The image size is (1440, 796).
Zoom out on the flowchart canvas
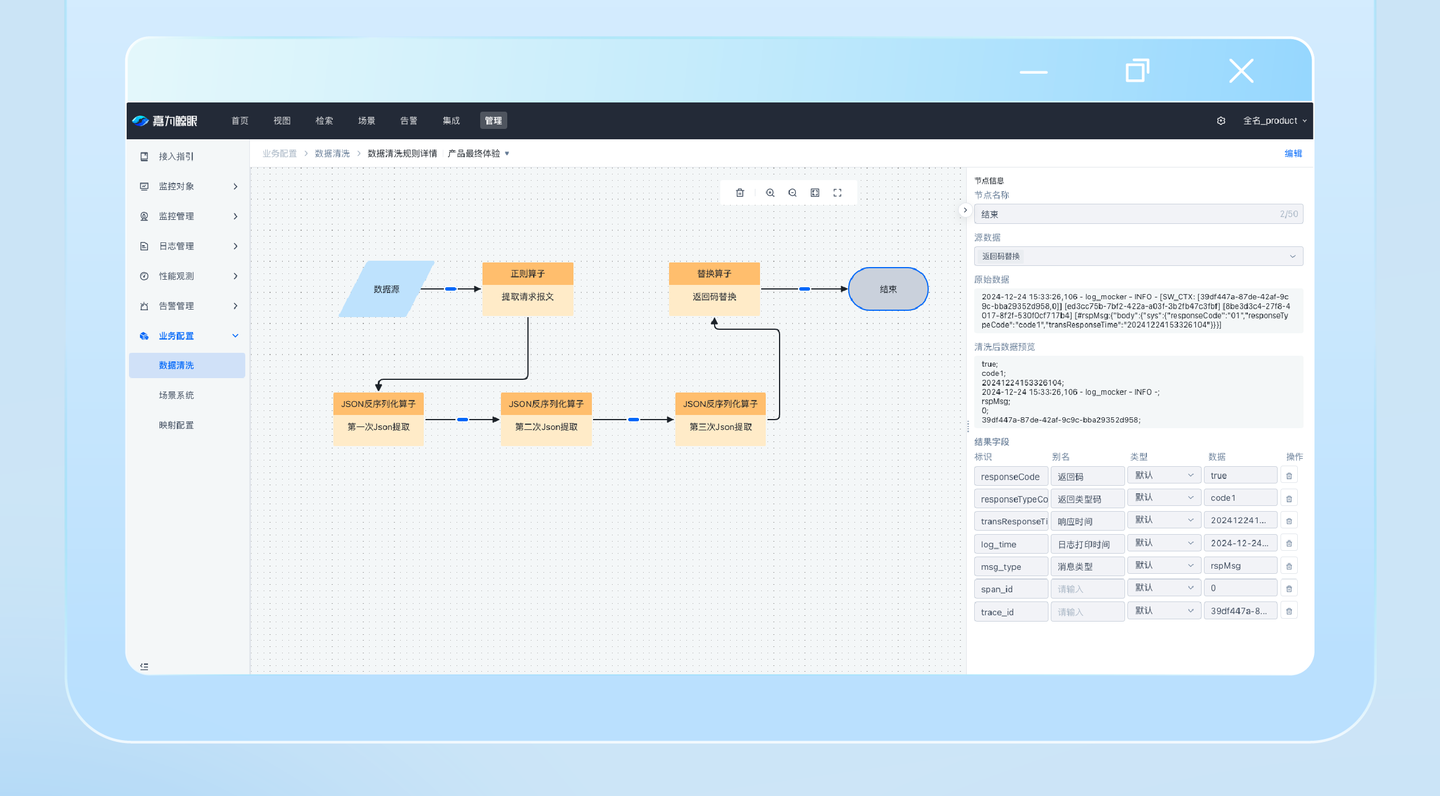pos(792,193)
